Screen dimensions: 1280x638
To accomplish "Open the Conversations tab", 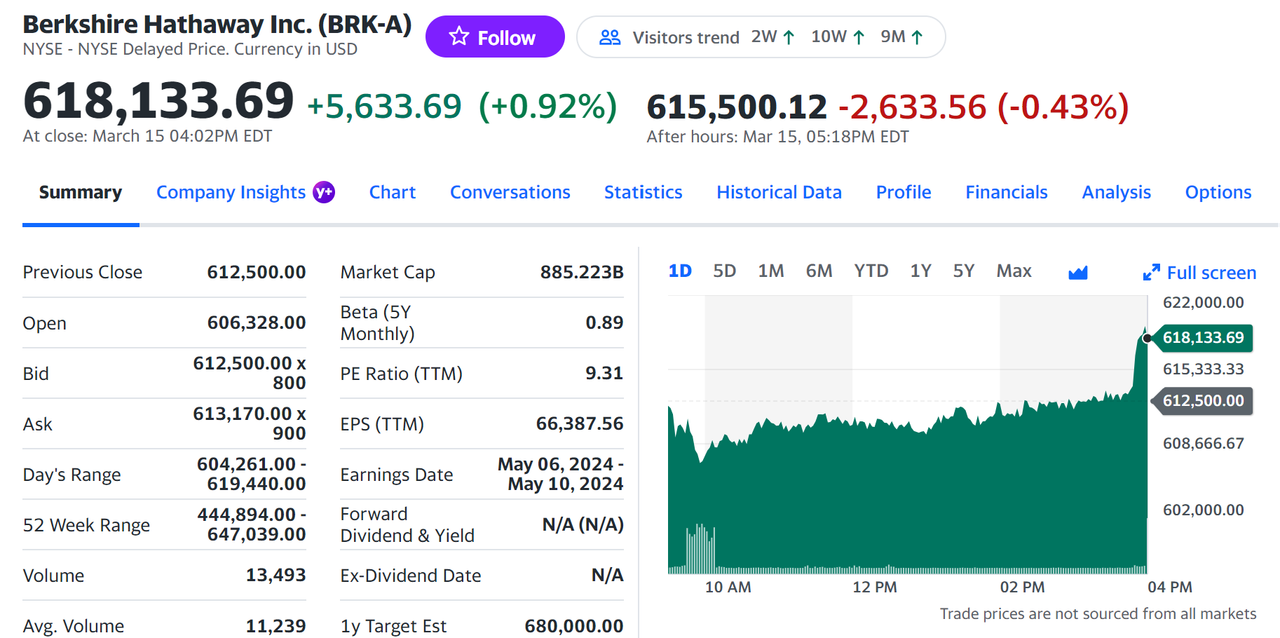I will coord(510,192).
